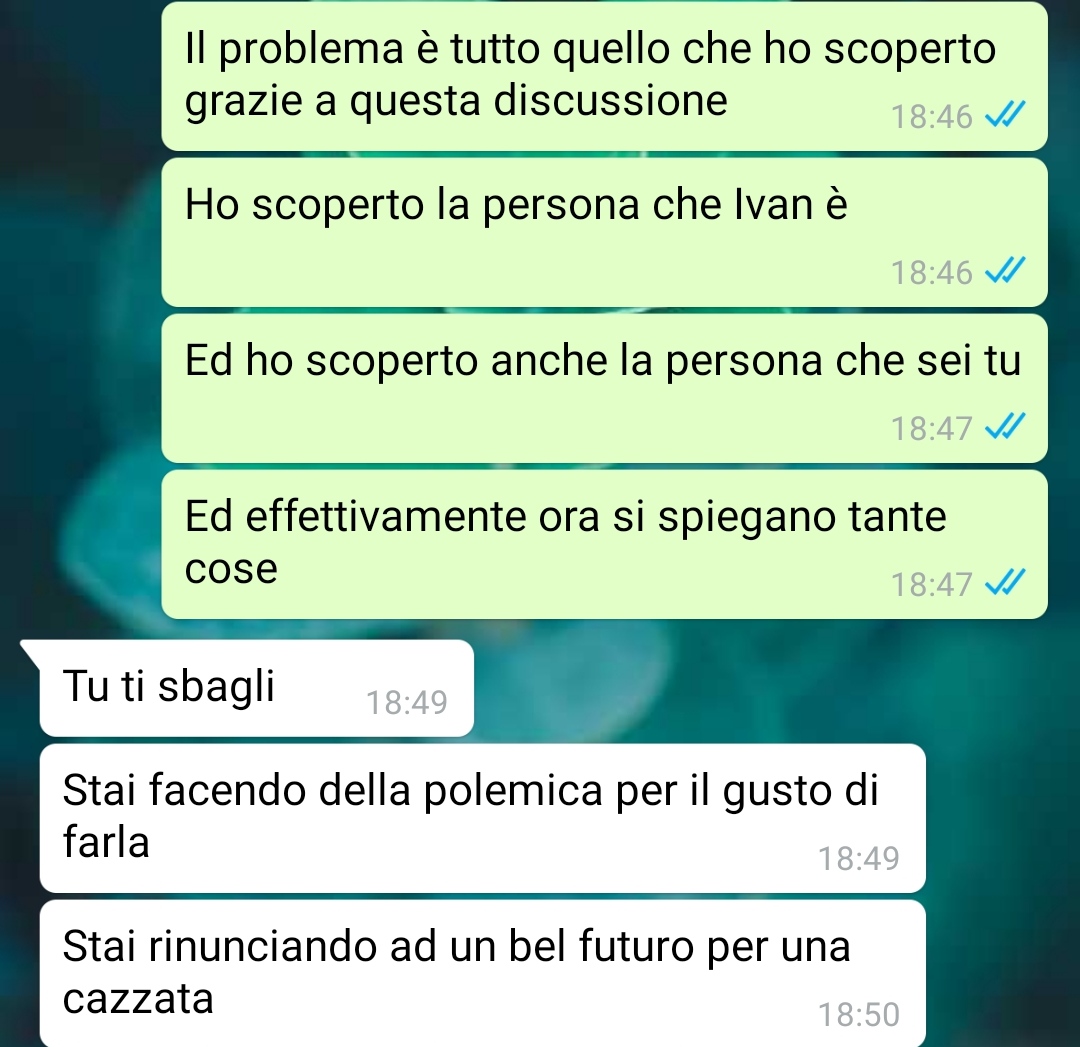The height and width of the screenshot is (1047, 1080).
Task: Tap the 18:50 timestamp on last received message
Action: coord(858,1015)
